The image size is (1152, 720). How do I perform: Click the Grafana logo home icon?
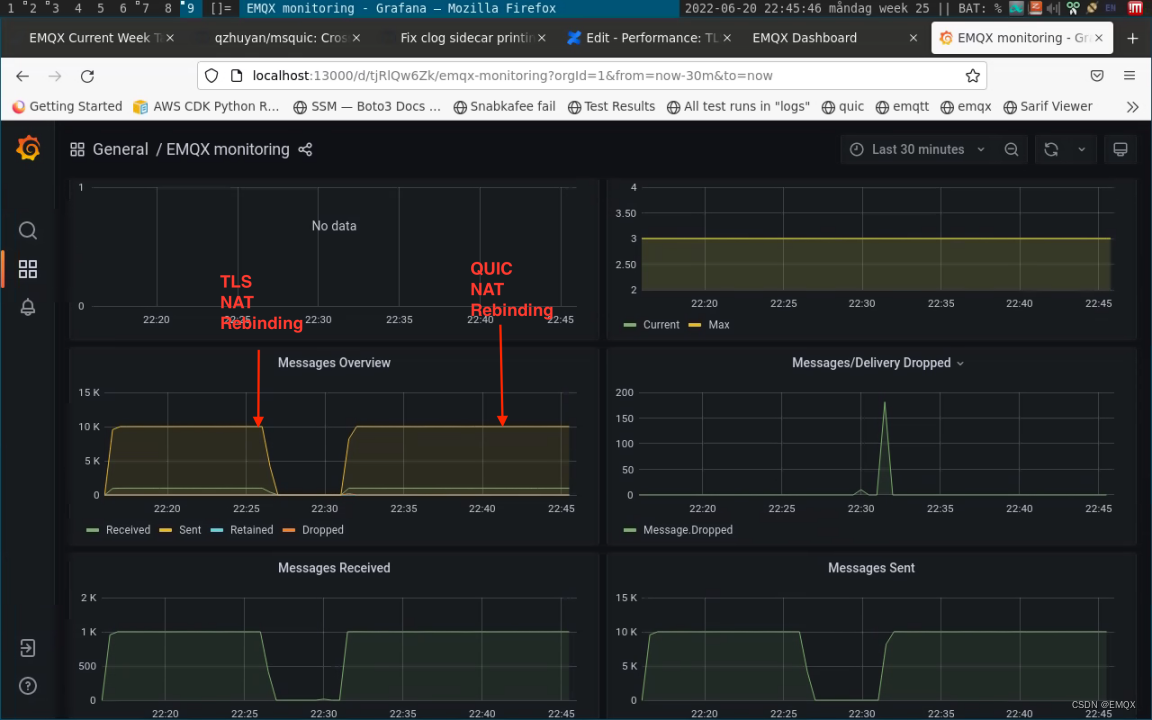pyautogui.click(x=28, y=149)
